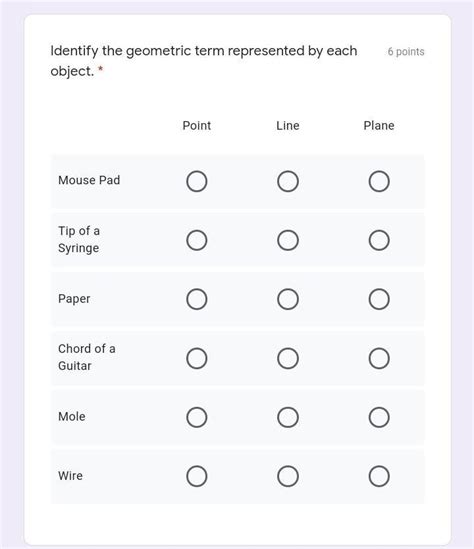Click the Plane column header

[x=379, y=125]
